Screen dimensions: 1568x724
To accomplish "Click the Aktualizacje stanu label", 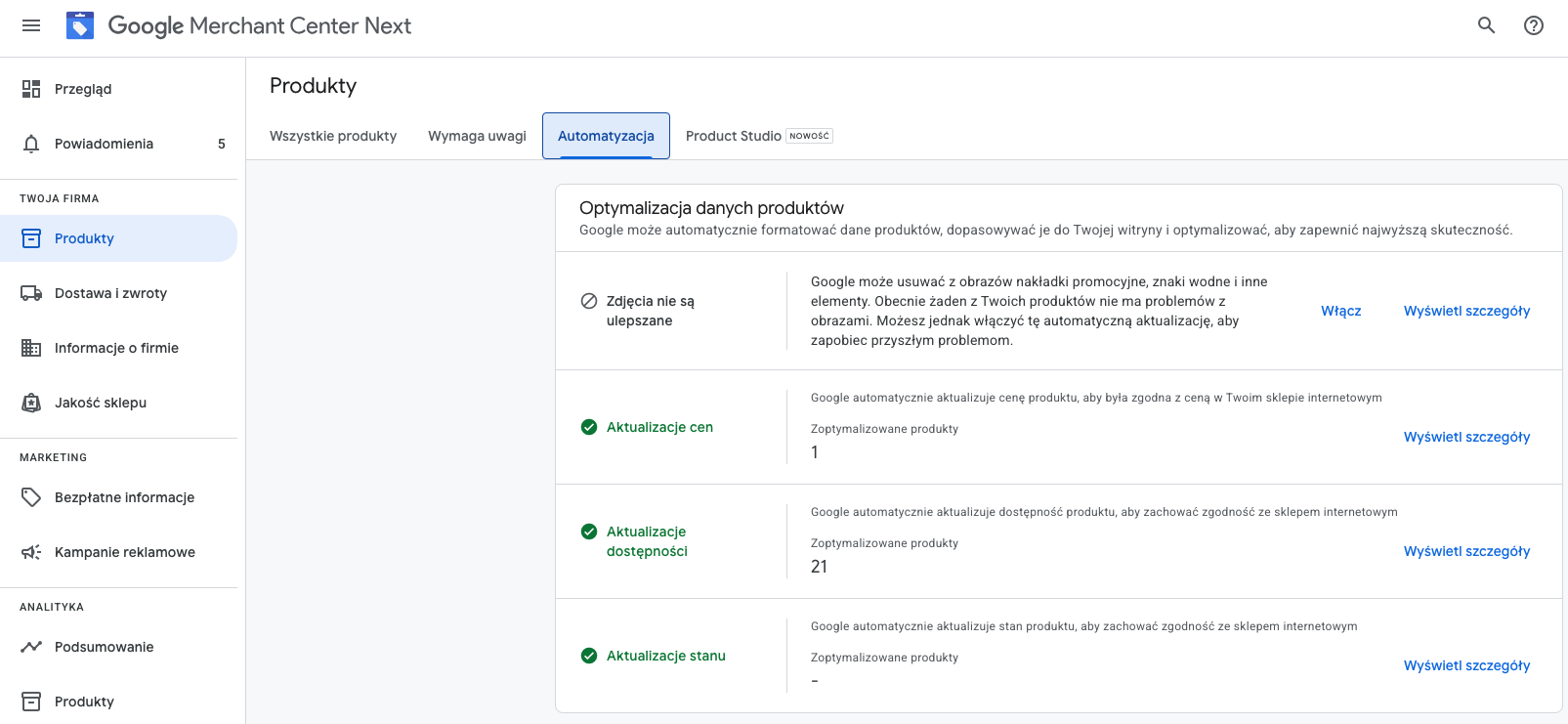I will coord(666,656).
